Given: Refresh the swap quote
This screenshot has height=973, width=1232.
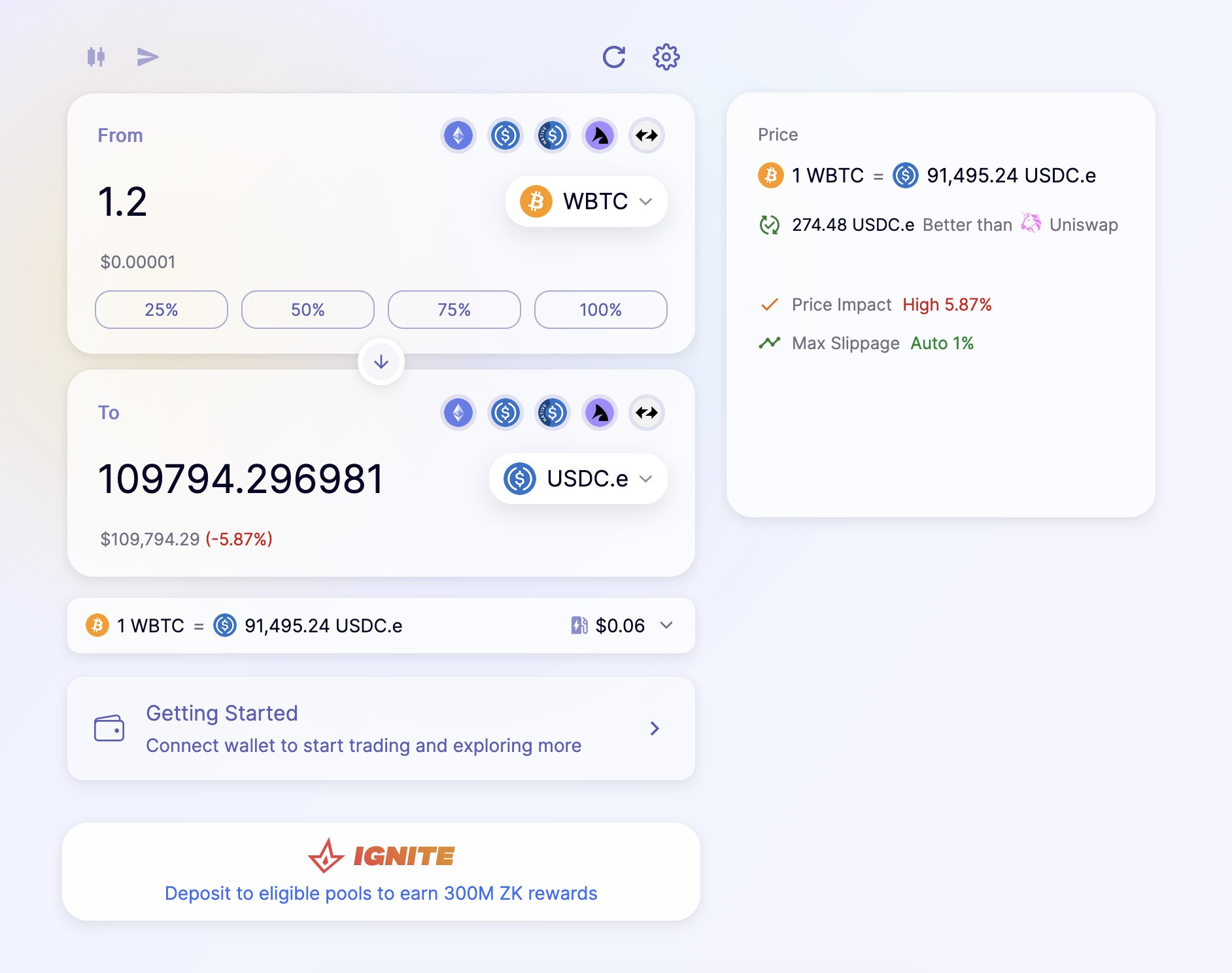Looking at the screenshot, I should [613, 57].
